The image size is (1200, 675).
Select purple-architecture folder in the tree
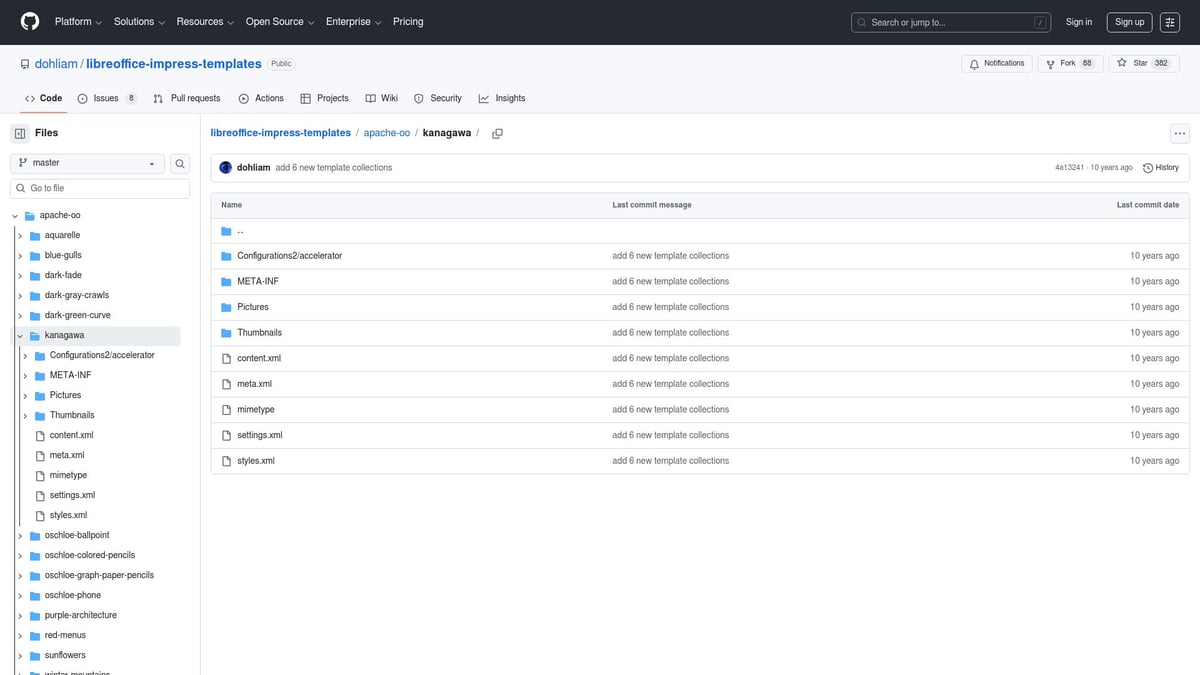click(x=81, y=615)
